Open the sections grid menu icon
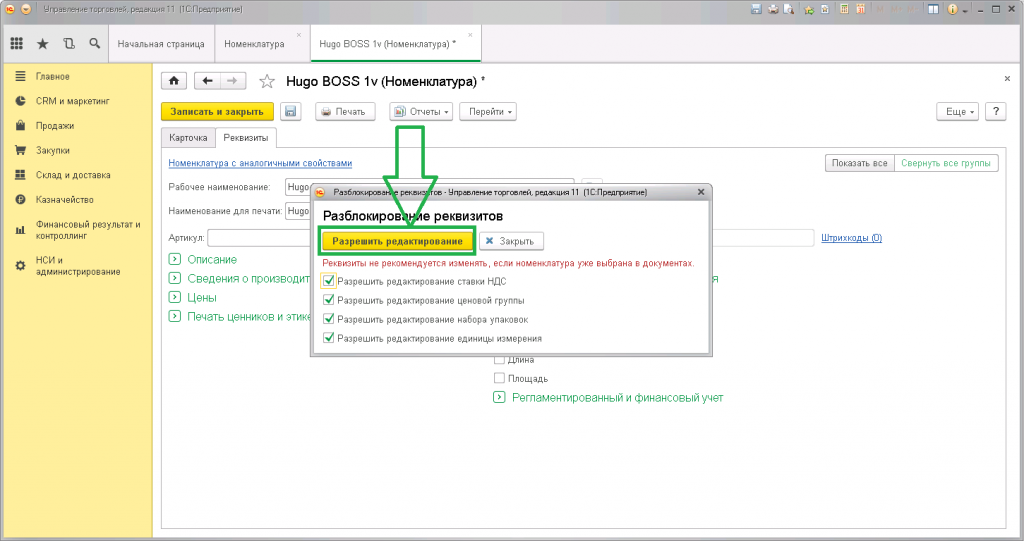Viewport: 1024px width, 541px height. click(x=17, y=44)
